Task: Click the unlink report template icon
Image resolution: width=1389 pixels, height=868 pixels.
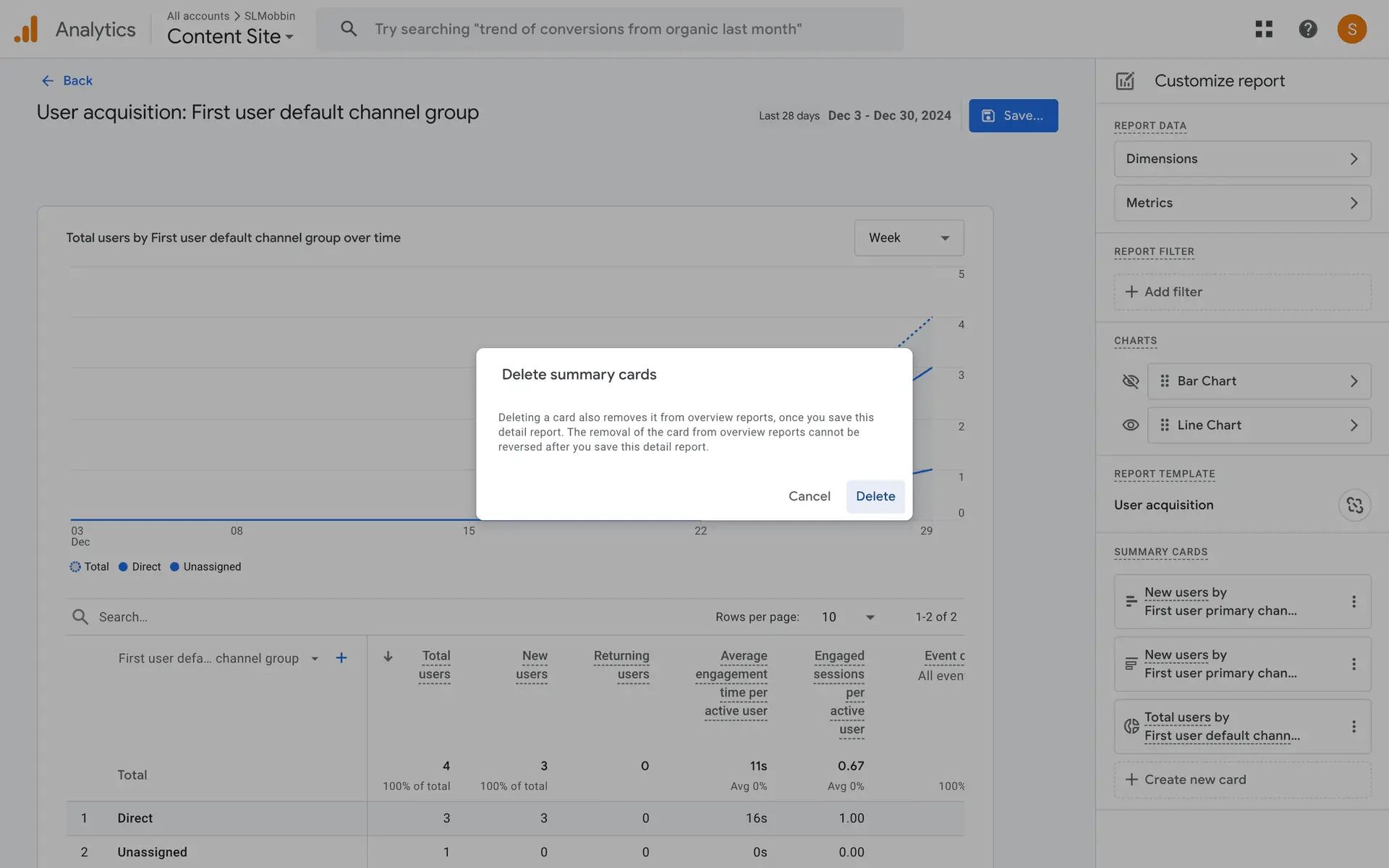Action: 1354,505
